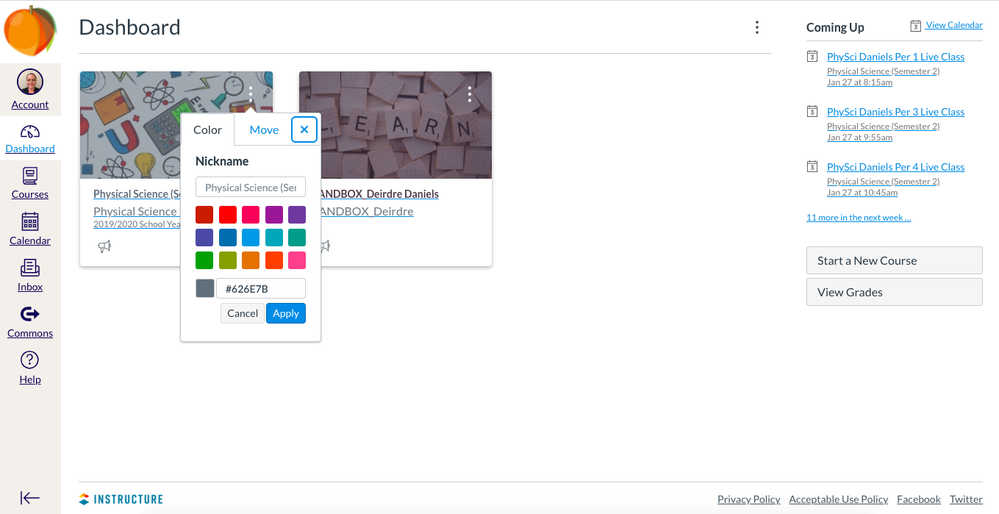Open PhySci Daniels Per 4 Live Class

tap(896, 167)
